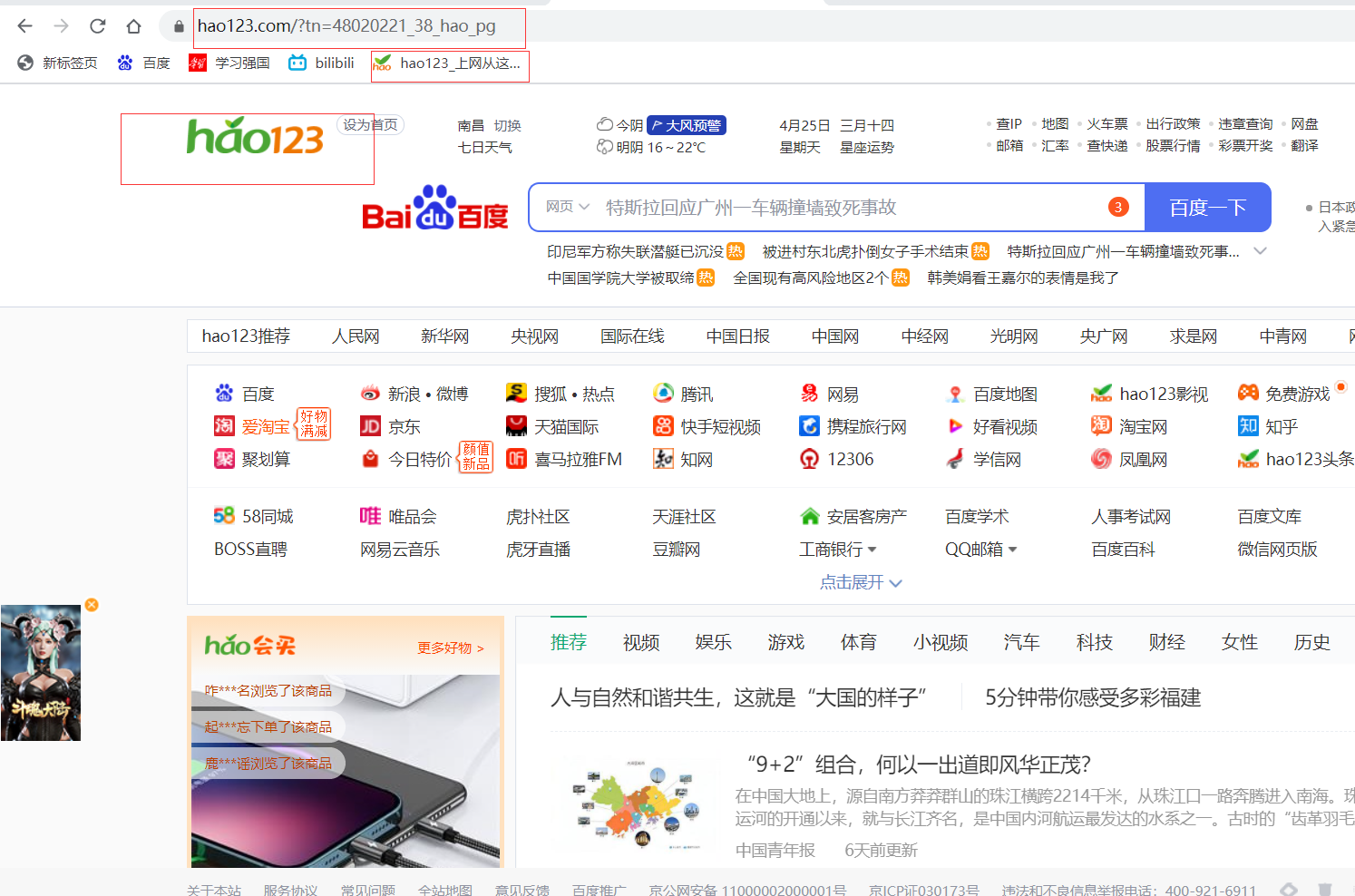The image size is (1355, 896).
Task: Open 快手短视频
Action: (x=707, y=426)
